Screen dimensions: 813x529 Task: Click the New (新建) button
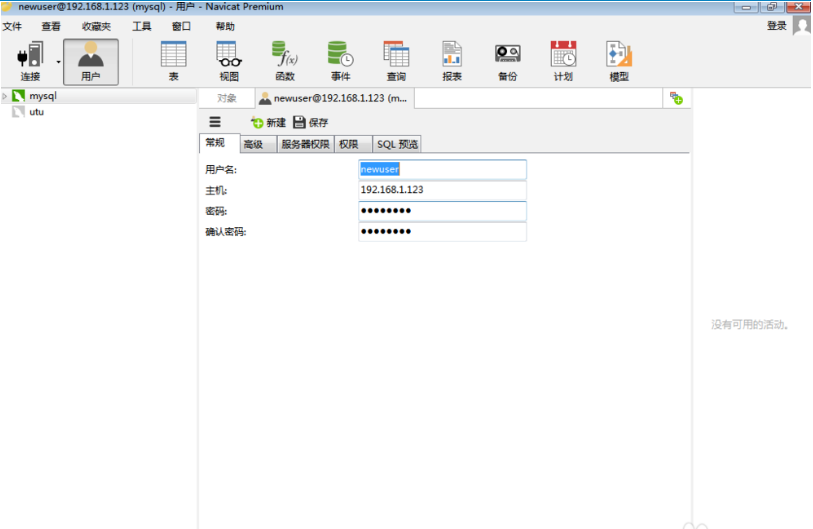tap(268, 122)
